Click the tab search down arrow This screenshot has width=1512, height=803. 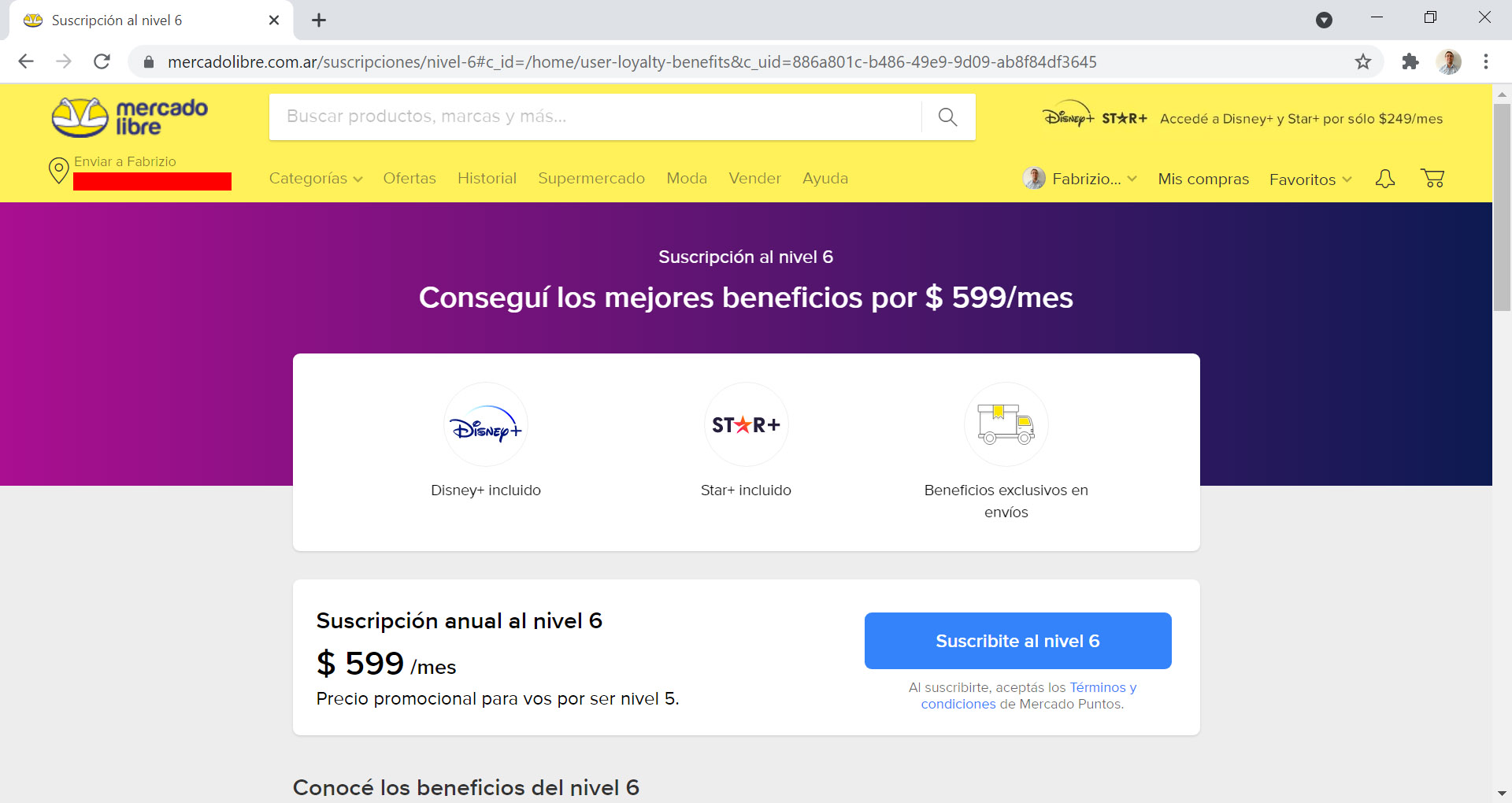(1325, 20)
